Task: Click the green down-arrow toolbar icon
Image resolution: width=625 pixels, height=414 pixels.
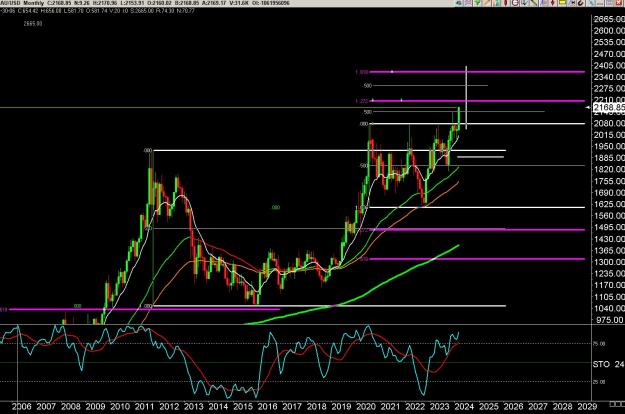Action: coord(477,3)
